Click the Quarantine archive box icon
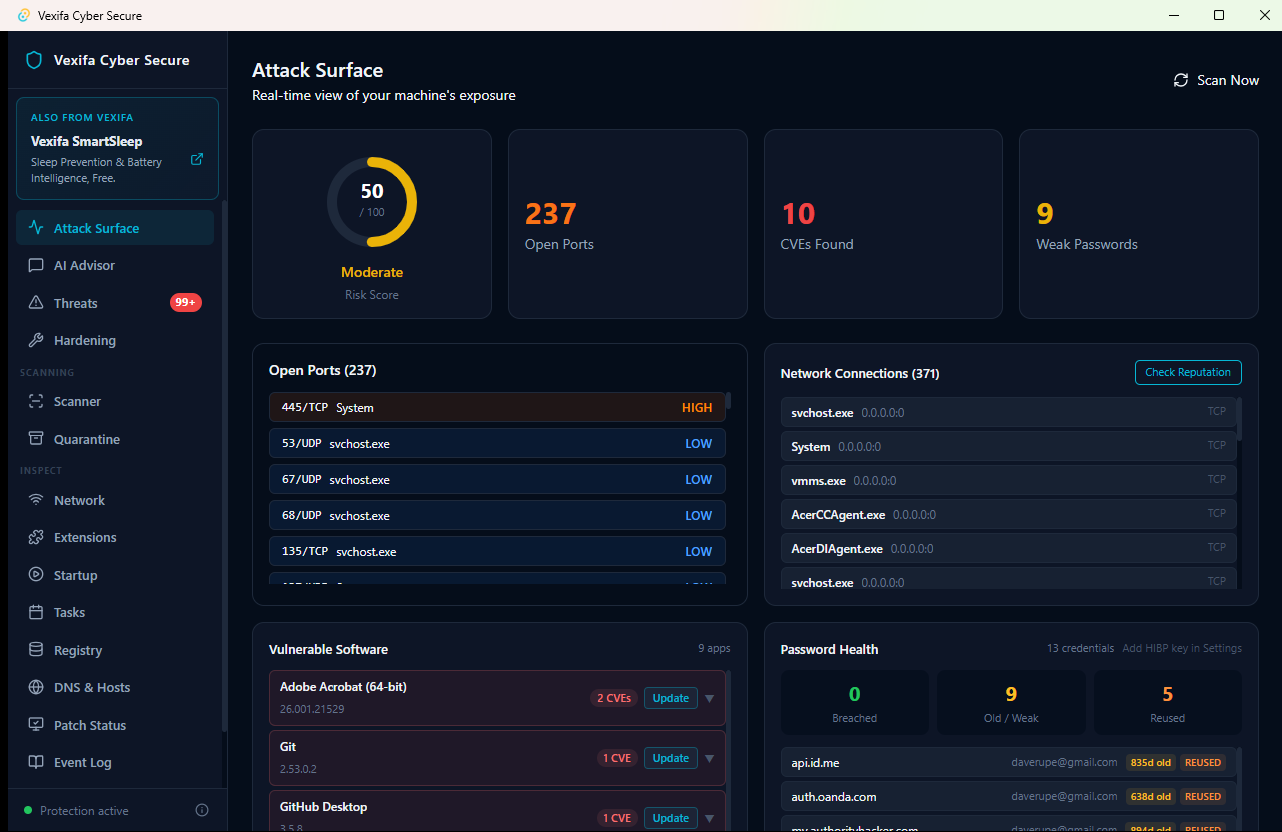The image size is (1282, 832). 36,439
